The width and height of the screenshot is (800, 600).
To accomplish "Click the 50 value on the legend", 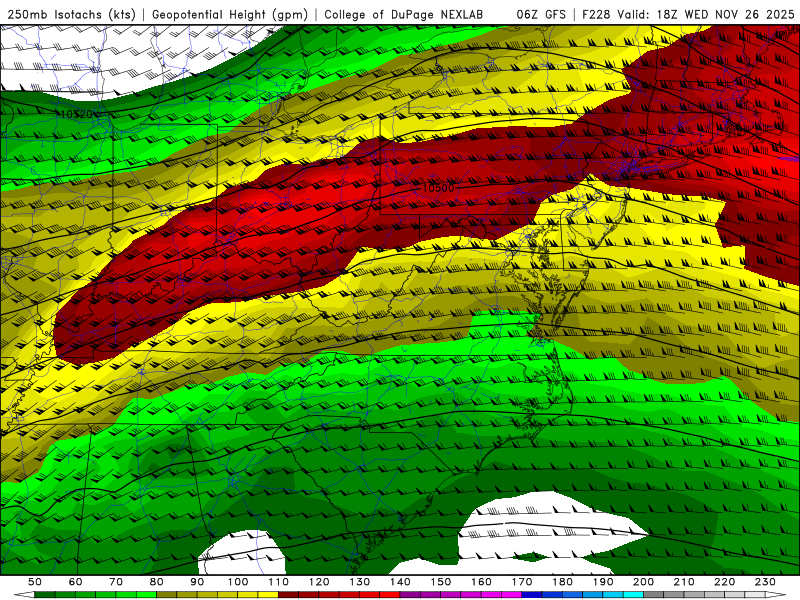I will (x=35, y=582).
